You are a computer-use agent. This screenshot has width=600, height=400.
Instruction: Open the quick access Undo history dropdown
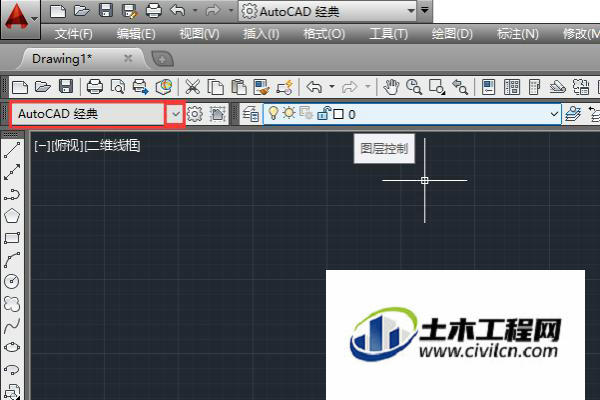pyautogui.click(x=195, y=11)
